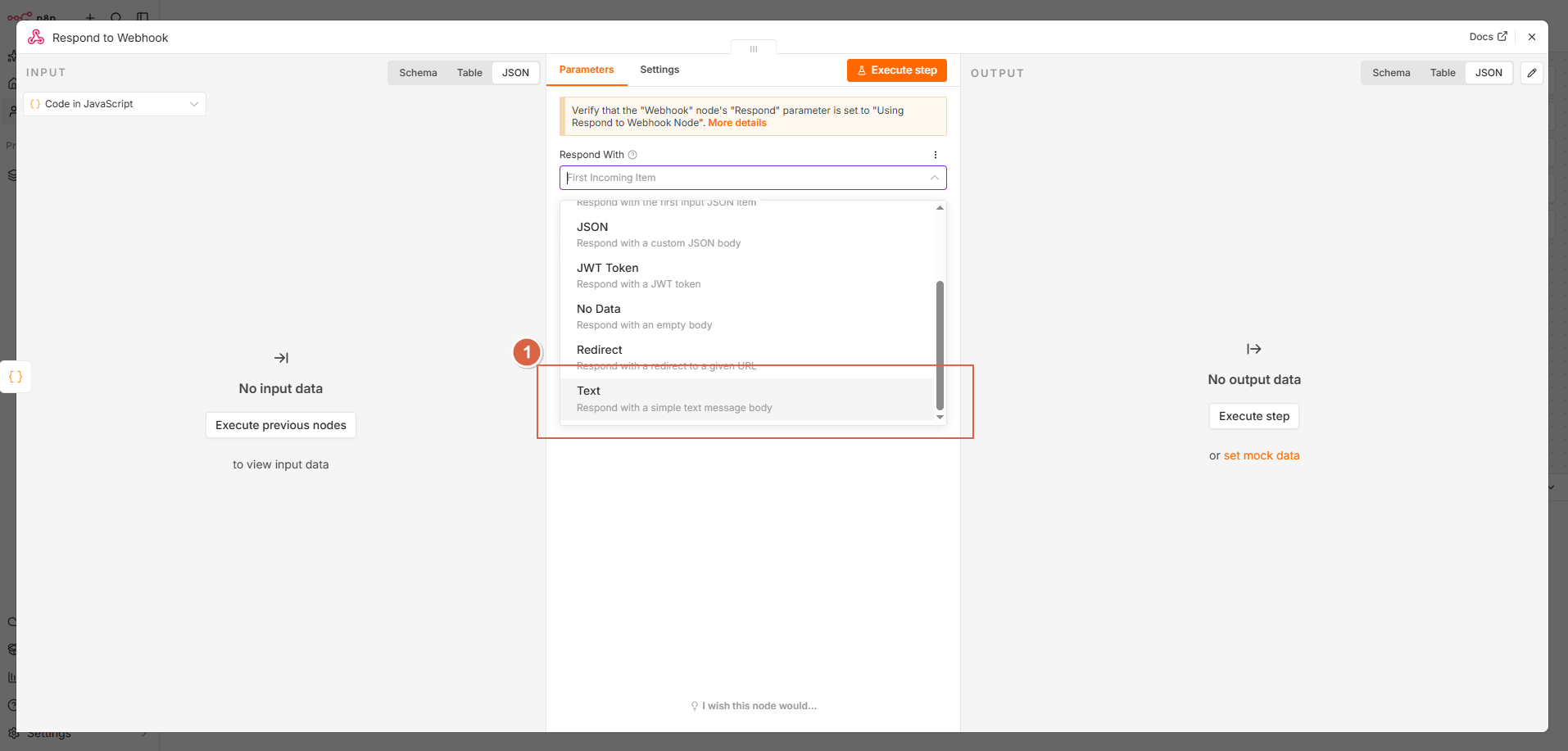Click scrollbar down arrow in options list
The image size is (1568, 751).
click(x=940, y=417)
